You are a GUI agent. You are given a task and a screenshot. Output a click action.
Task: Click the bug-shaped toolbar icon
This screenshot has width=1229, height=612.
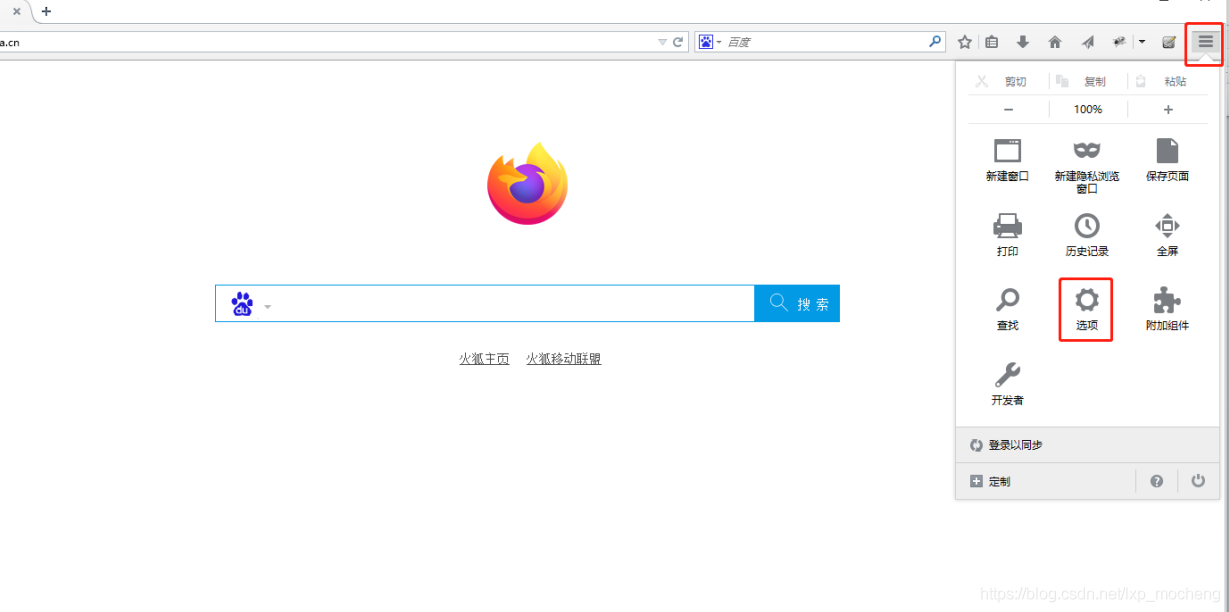1119,42
